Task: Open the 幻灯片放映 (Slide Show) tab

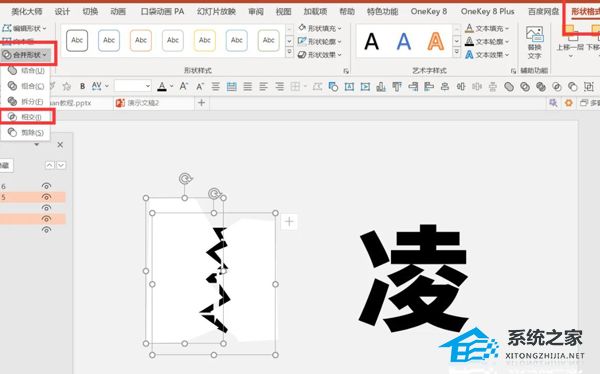Action: coord(216,11)
